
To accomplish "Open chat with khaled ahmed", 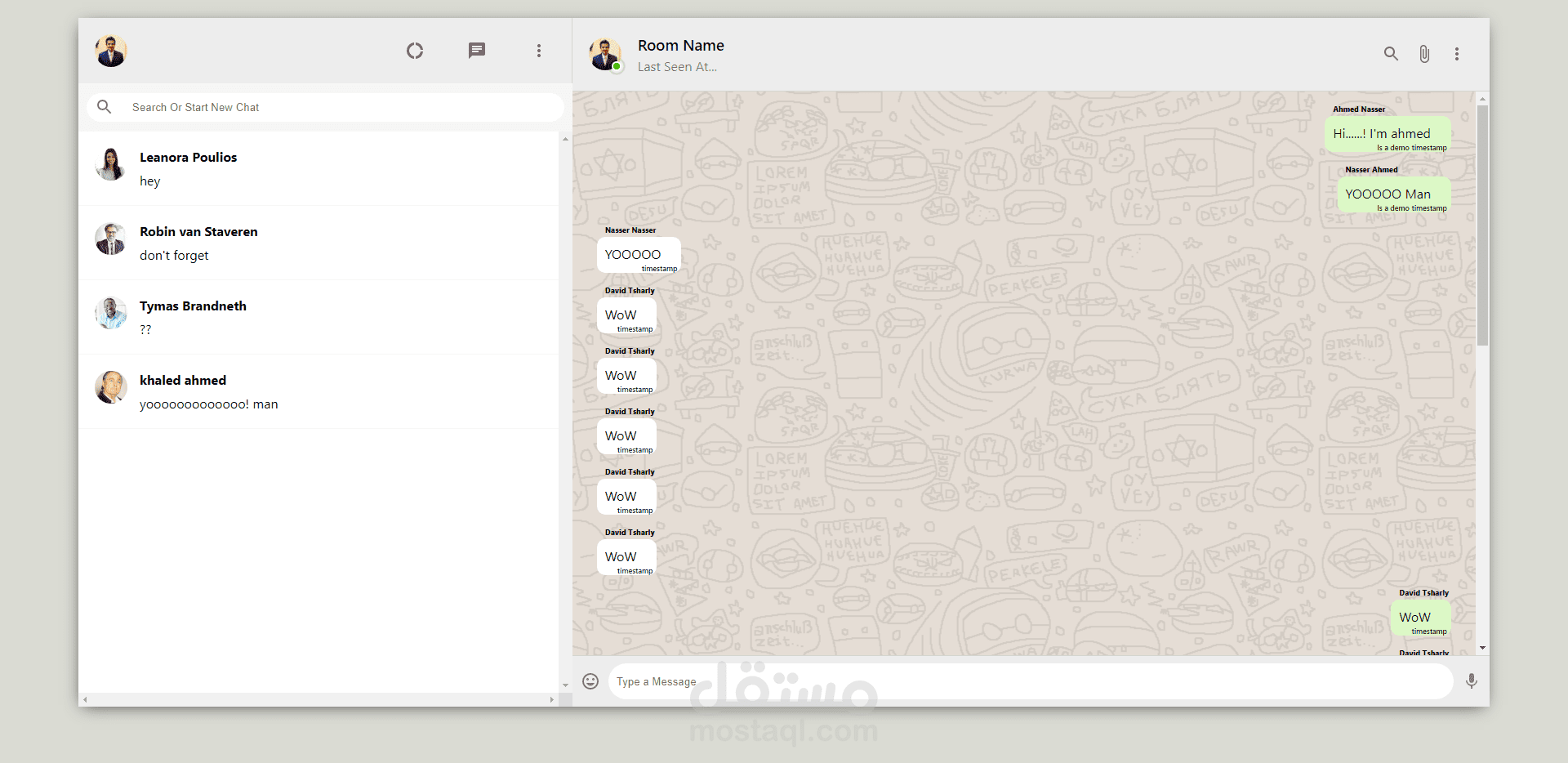I will [318, 391].
